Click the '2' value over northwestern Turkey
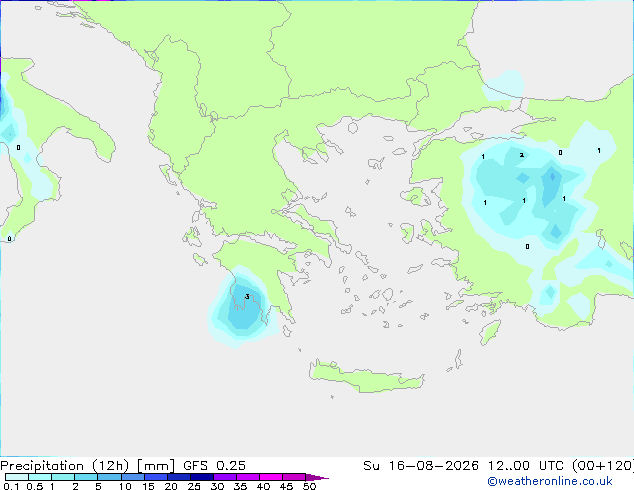 click(522, 155)
